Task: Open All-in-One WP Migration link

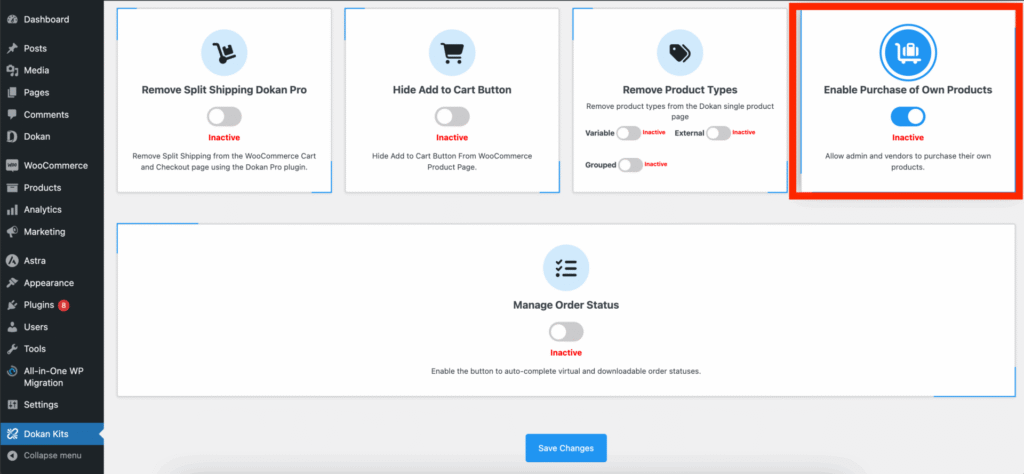Action: 52,377
